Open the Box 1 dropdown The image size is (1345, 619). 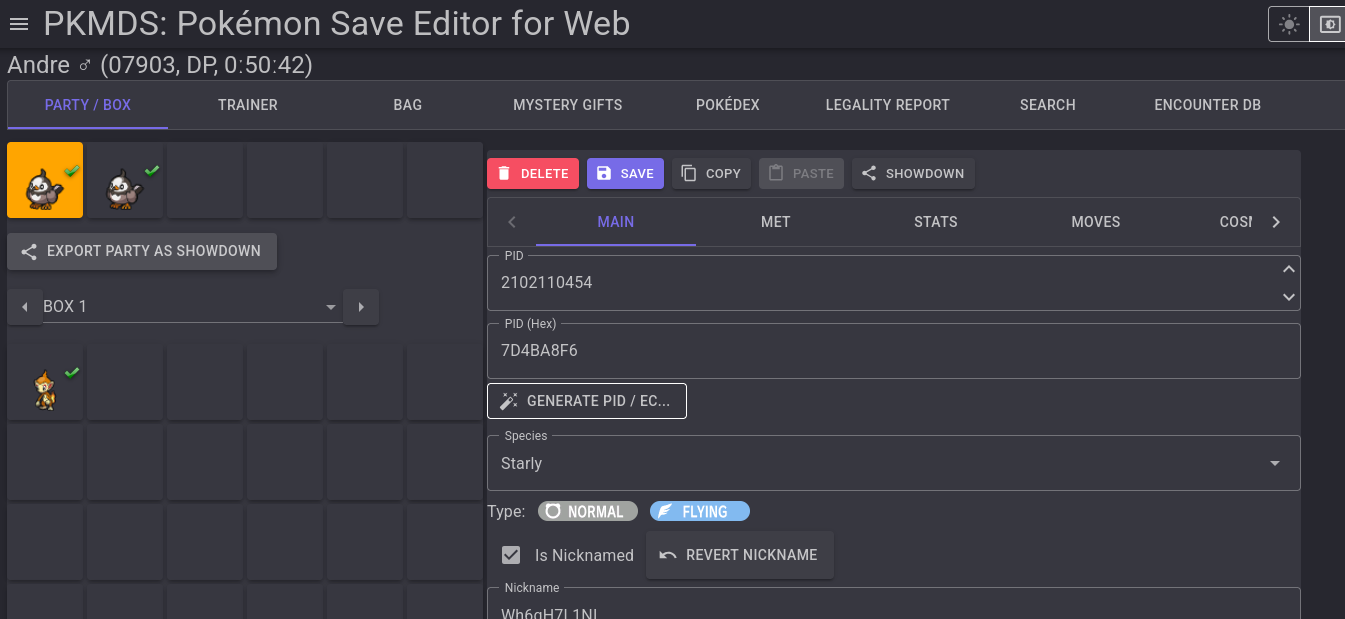[x=190, y=307]
